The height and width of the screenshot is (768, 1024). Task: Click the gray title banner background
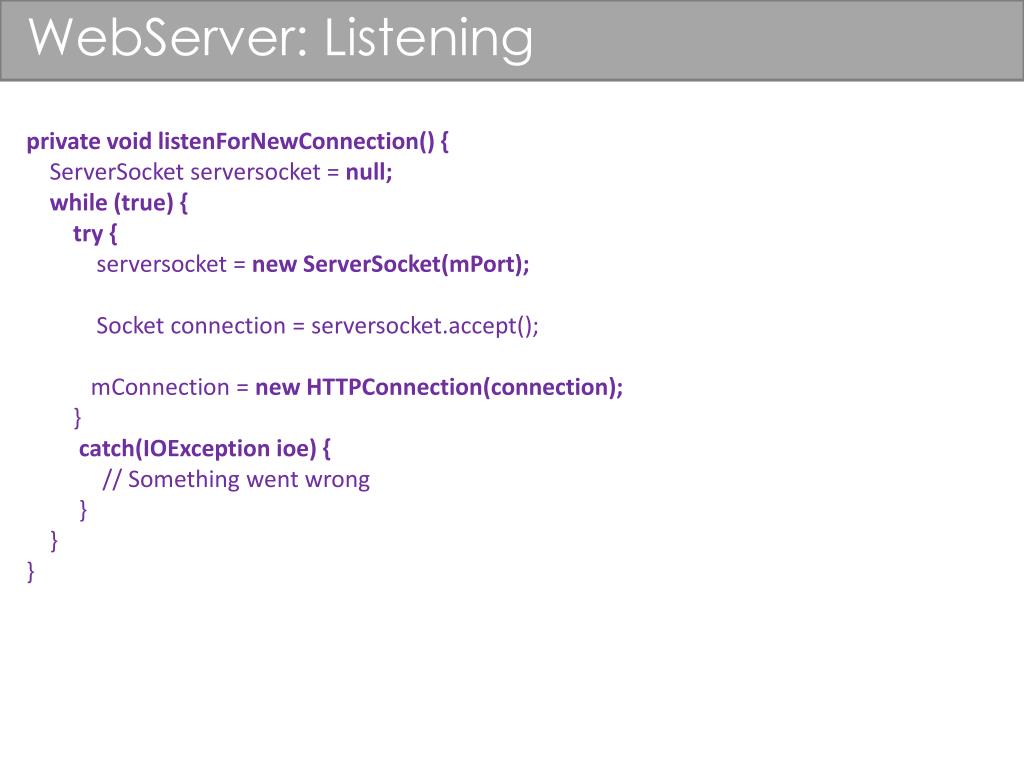click(777, 40)
